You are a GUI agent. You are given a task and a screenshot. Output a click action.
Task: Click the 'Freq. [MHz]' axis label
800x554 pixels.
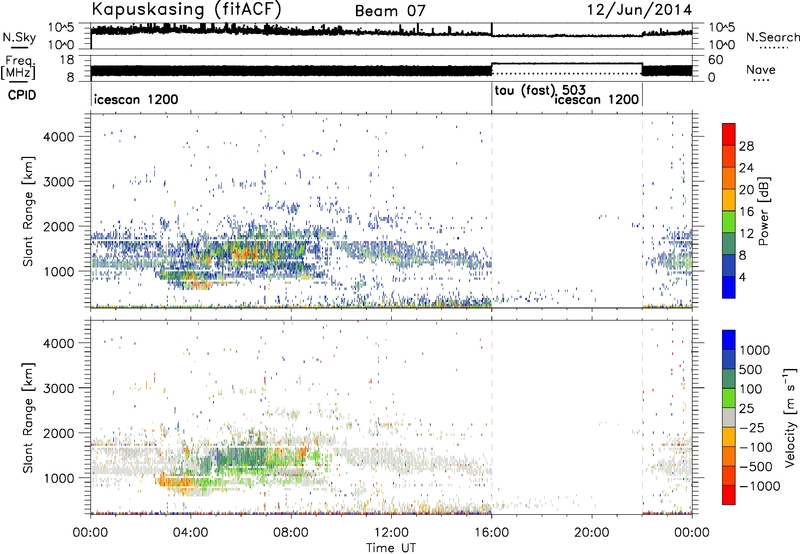[x=18, y=67]
